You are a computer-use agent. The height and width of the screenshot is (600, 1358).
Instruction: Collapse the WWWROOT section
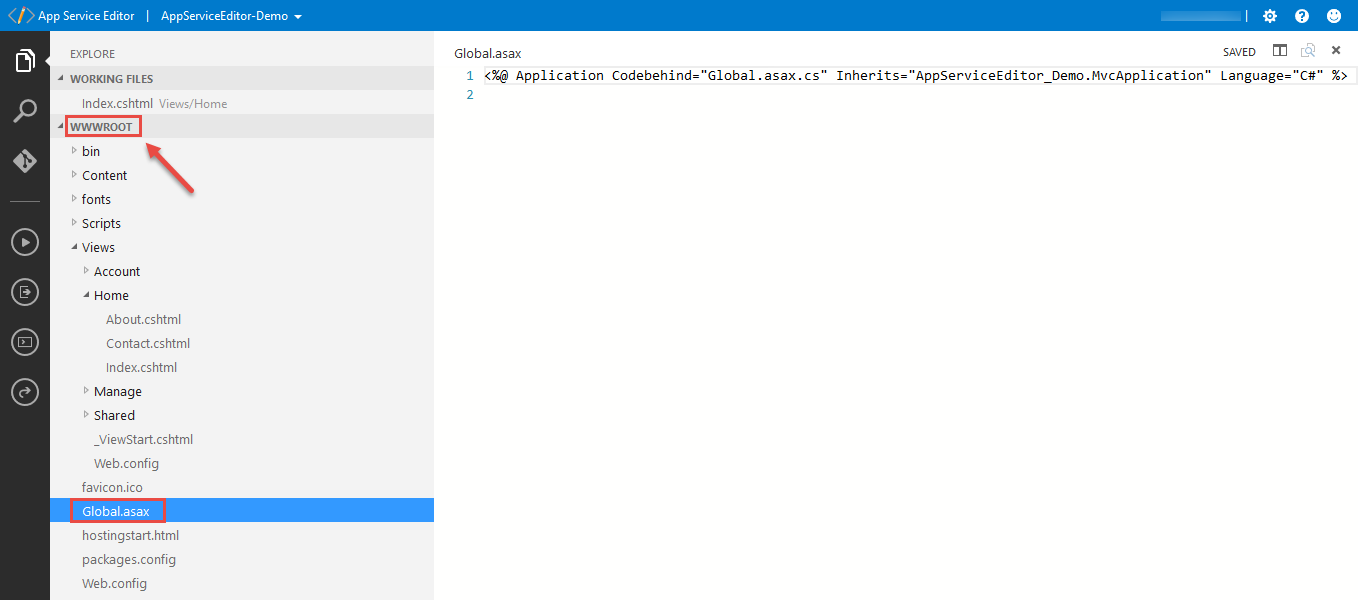pyautogui.click(x=242, y=126)
